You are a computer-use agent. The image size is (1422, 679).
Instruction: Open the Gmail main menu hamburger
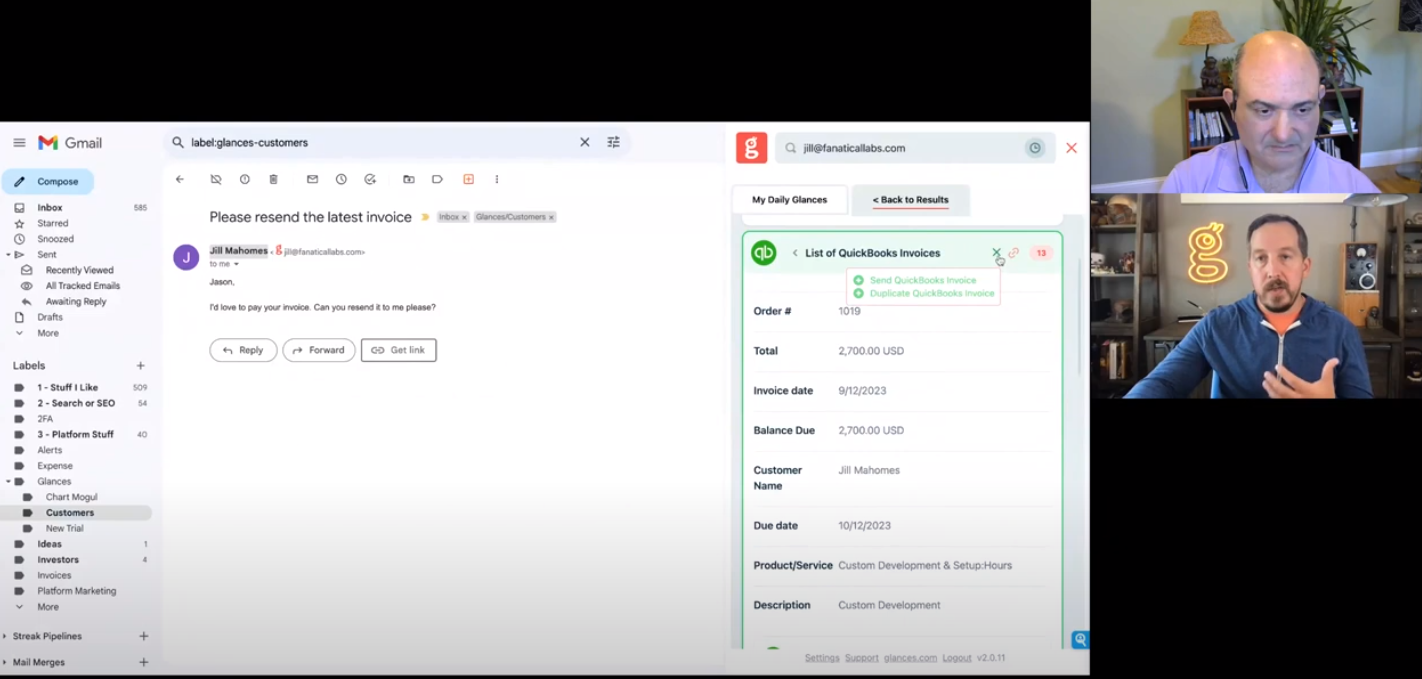(19, 143)
